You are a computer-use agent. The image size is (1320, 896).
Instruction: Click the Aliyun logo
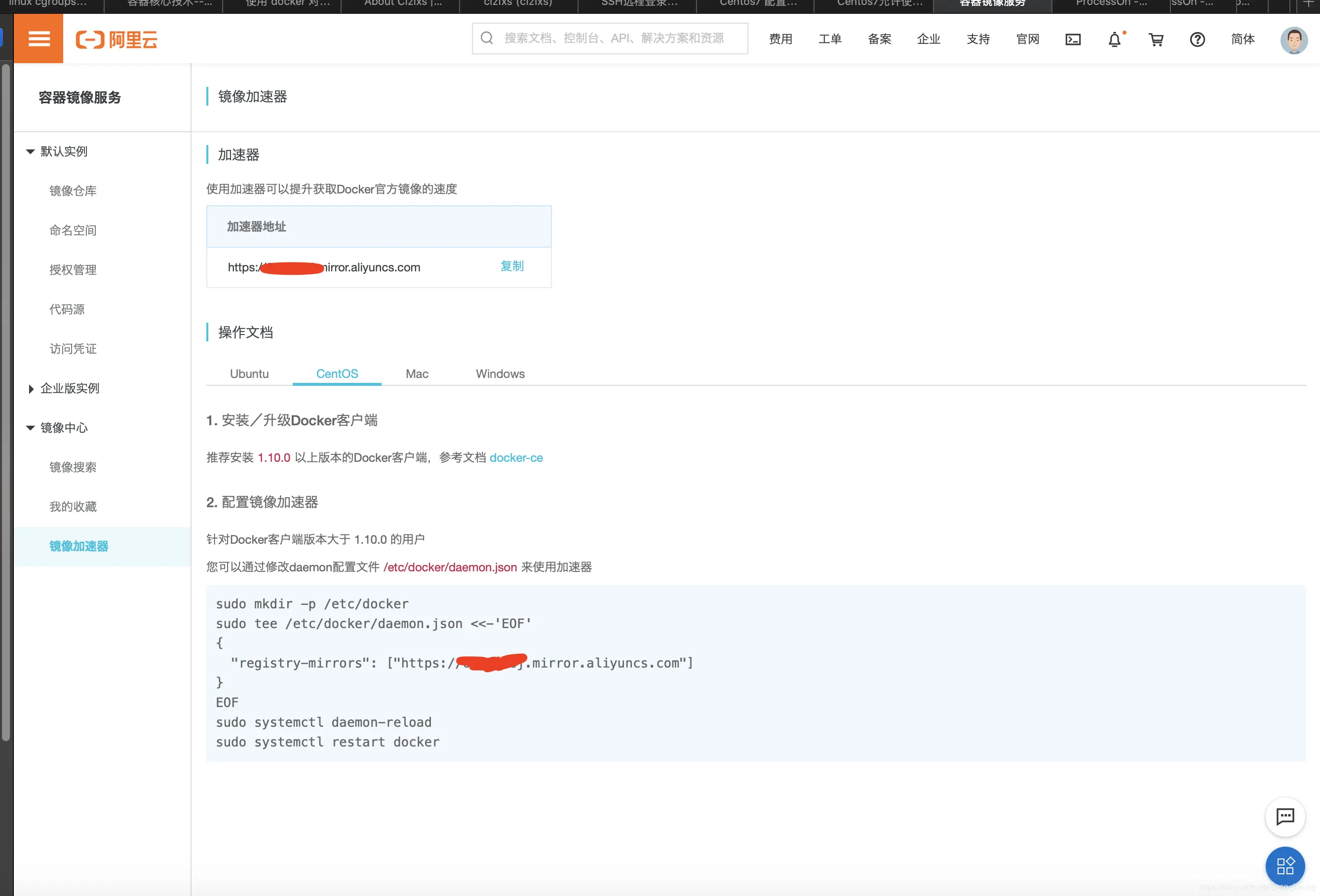tap(116, 38)
